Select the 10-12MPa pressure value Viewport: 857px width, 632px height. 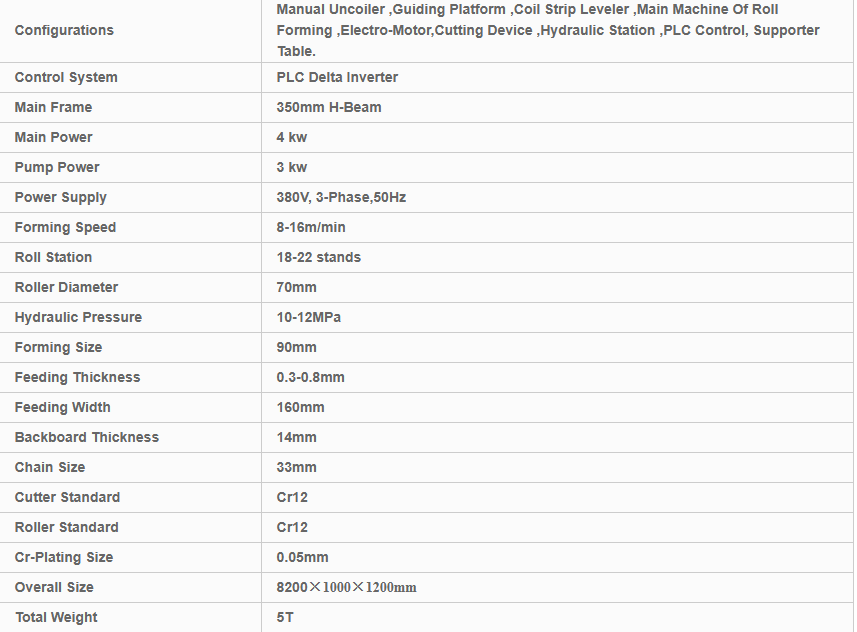[x=309, y=317]
